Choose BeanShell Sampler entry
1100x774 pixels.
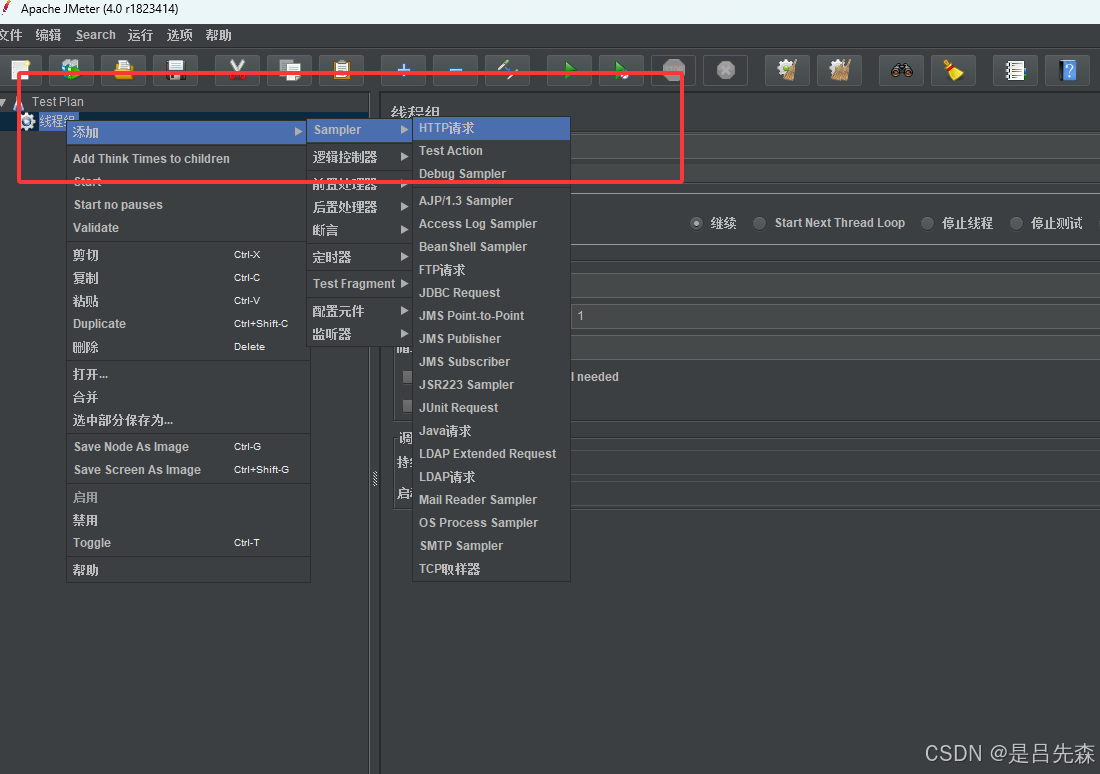[491, 247]
